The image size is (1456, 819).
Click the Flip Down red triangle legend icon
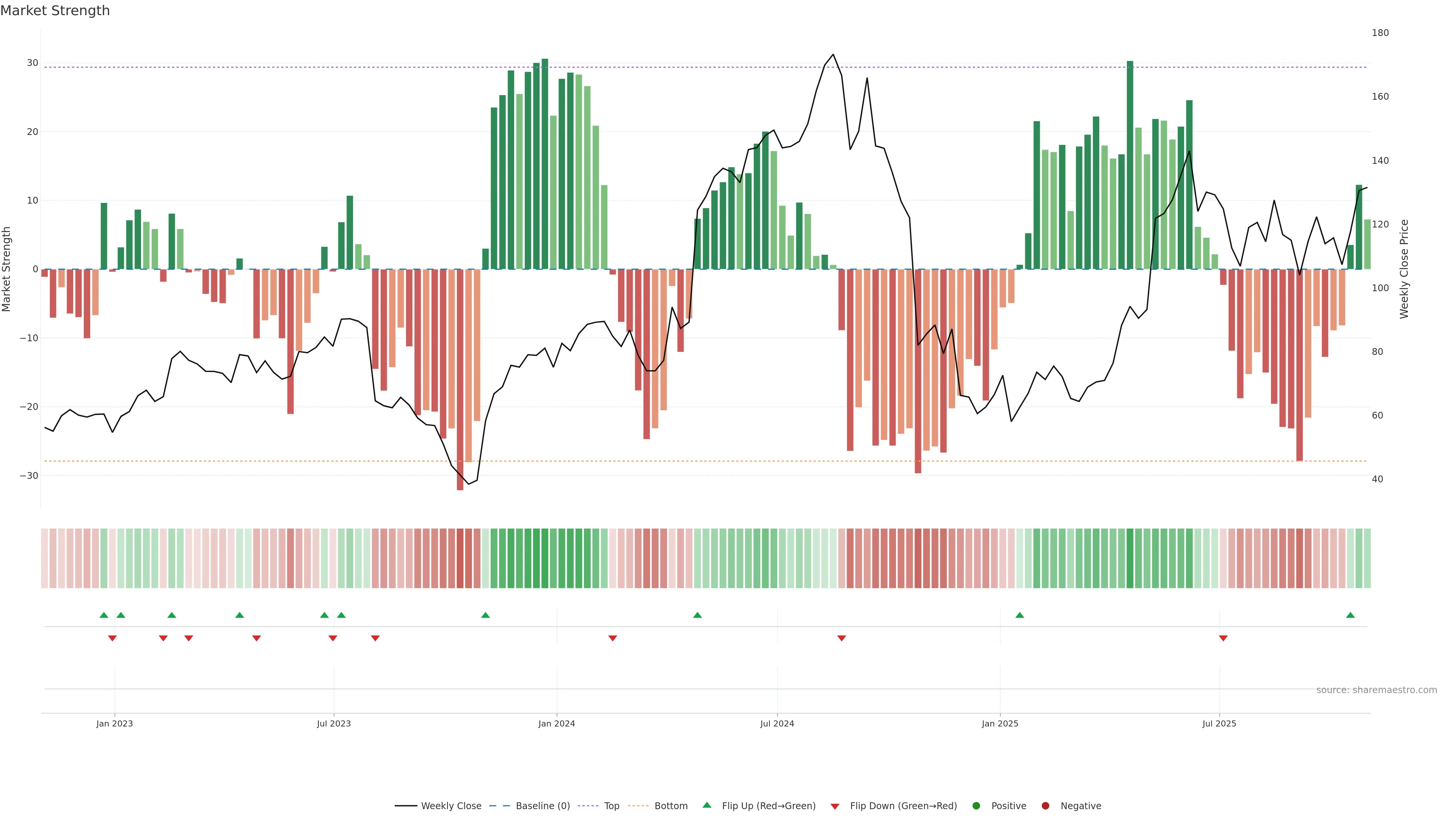(835, 806)
